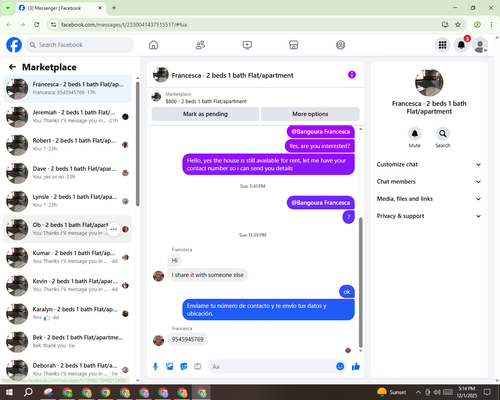500x400 pixels.
Task: Click the @Bangoura Francesca mention at top
Action: click(321, 132)
